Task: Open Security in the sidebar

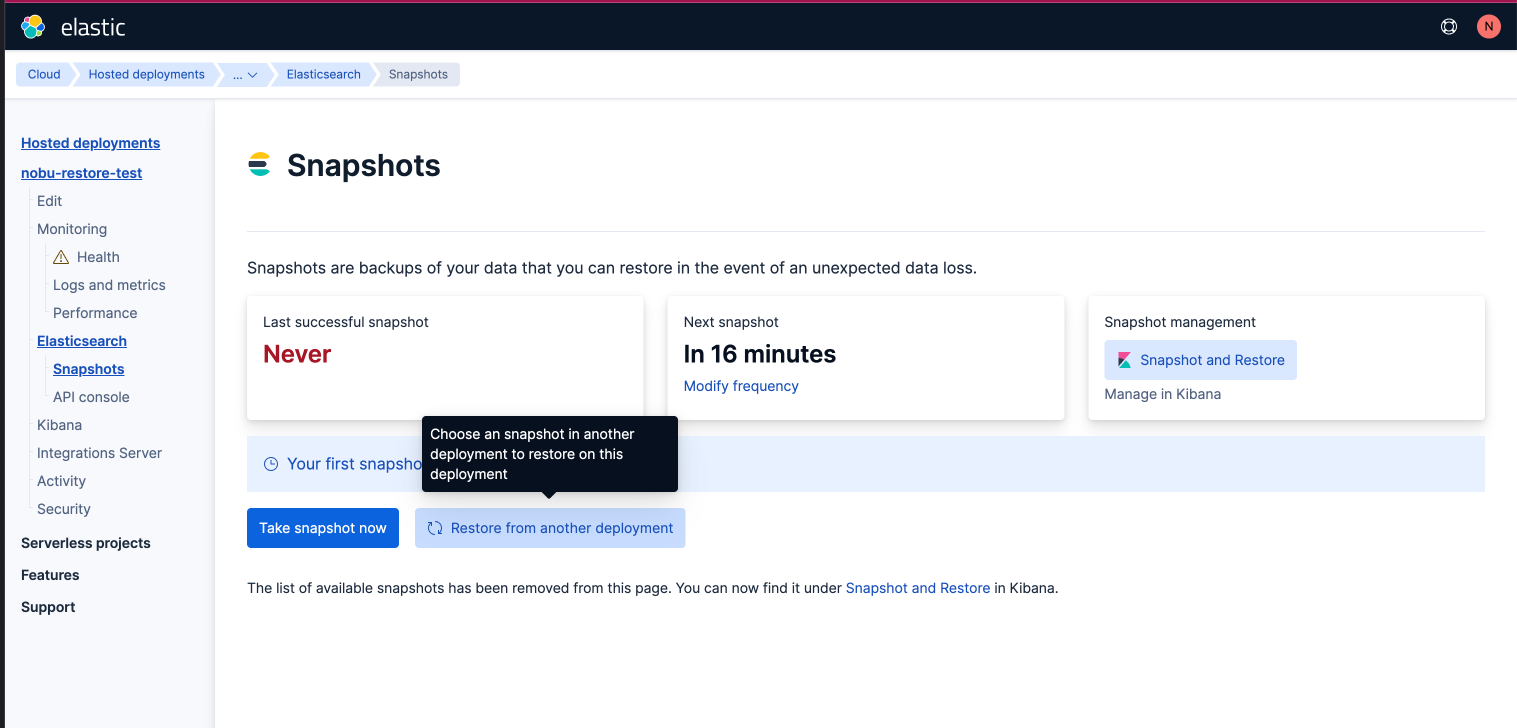Action: [64, 509]
